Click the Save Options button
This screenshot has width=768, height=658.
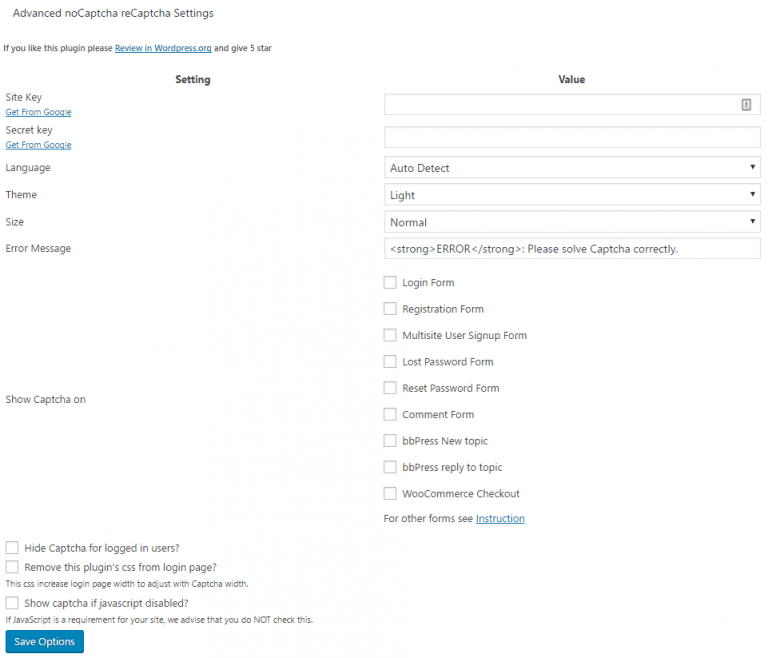point(45,641)
